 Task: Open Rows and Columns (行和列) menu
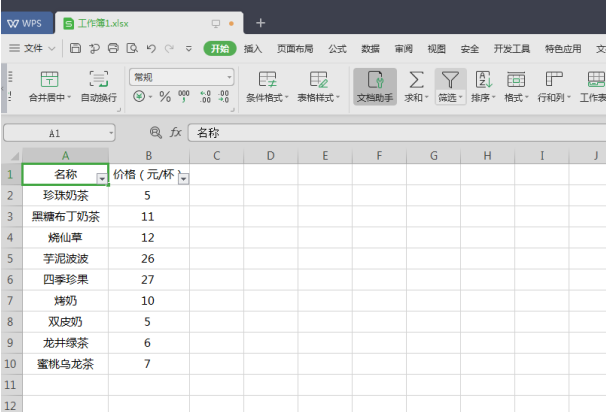554,87
